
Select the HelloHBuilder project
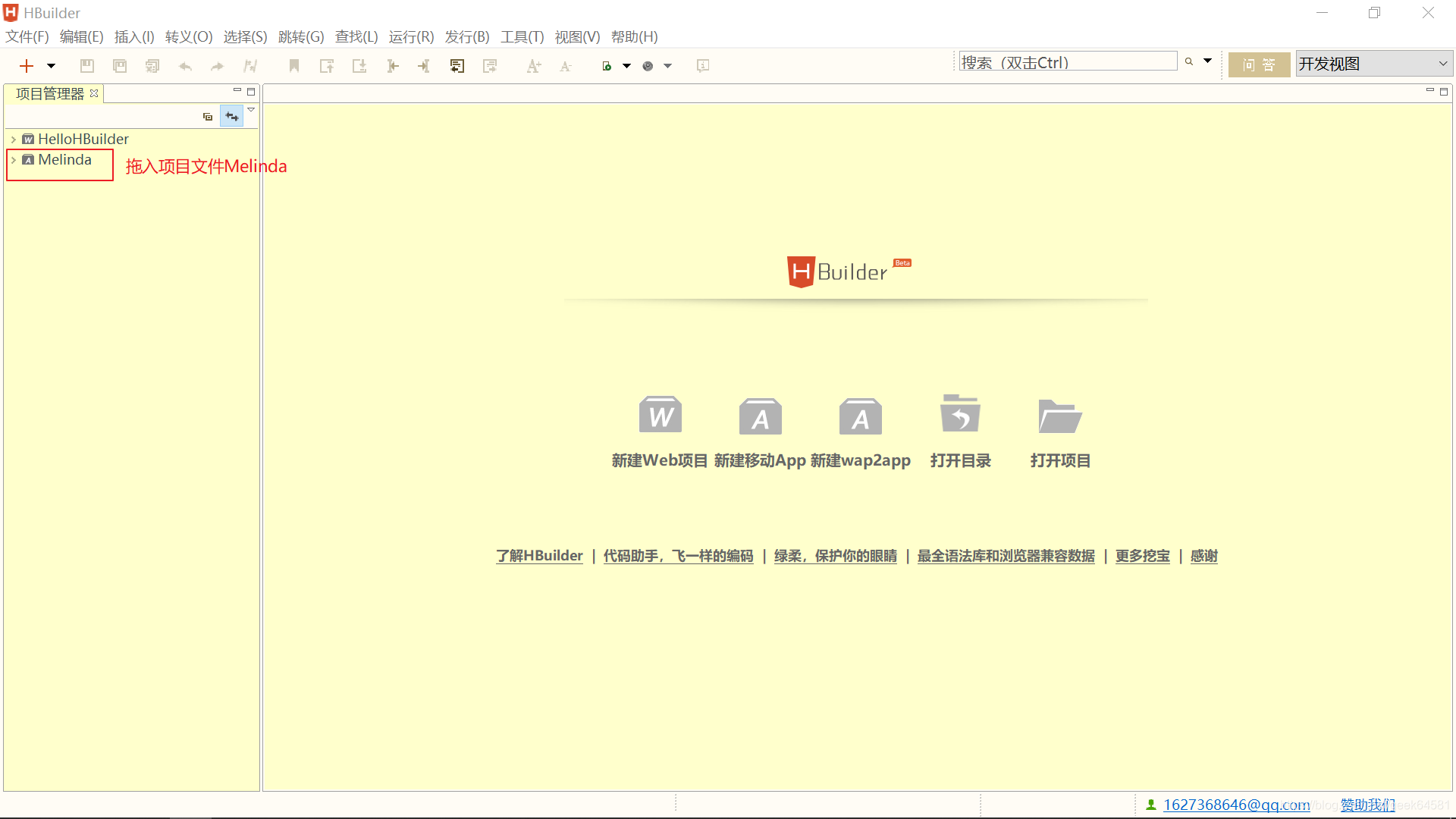click(x=83, y=140)
